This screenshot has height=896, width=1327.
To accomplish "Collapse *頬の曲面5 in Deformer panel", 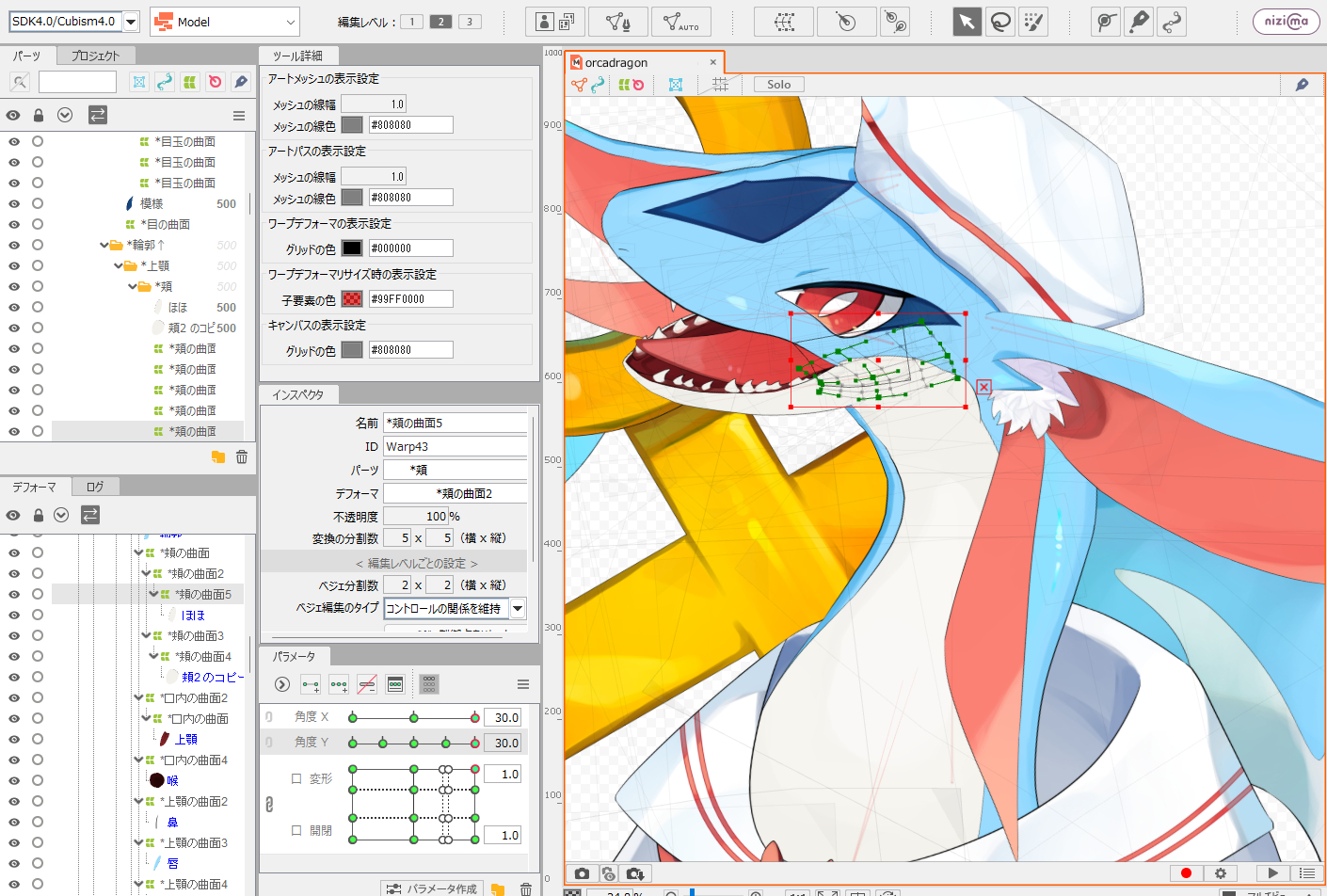I will pos(153,594).
